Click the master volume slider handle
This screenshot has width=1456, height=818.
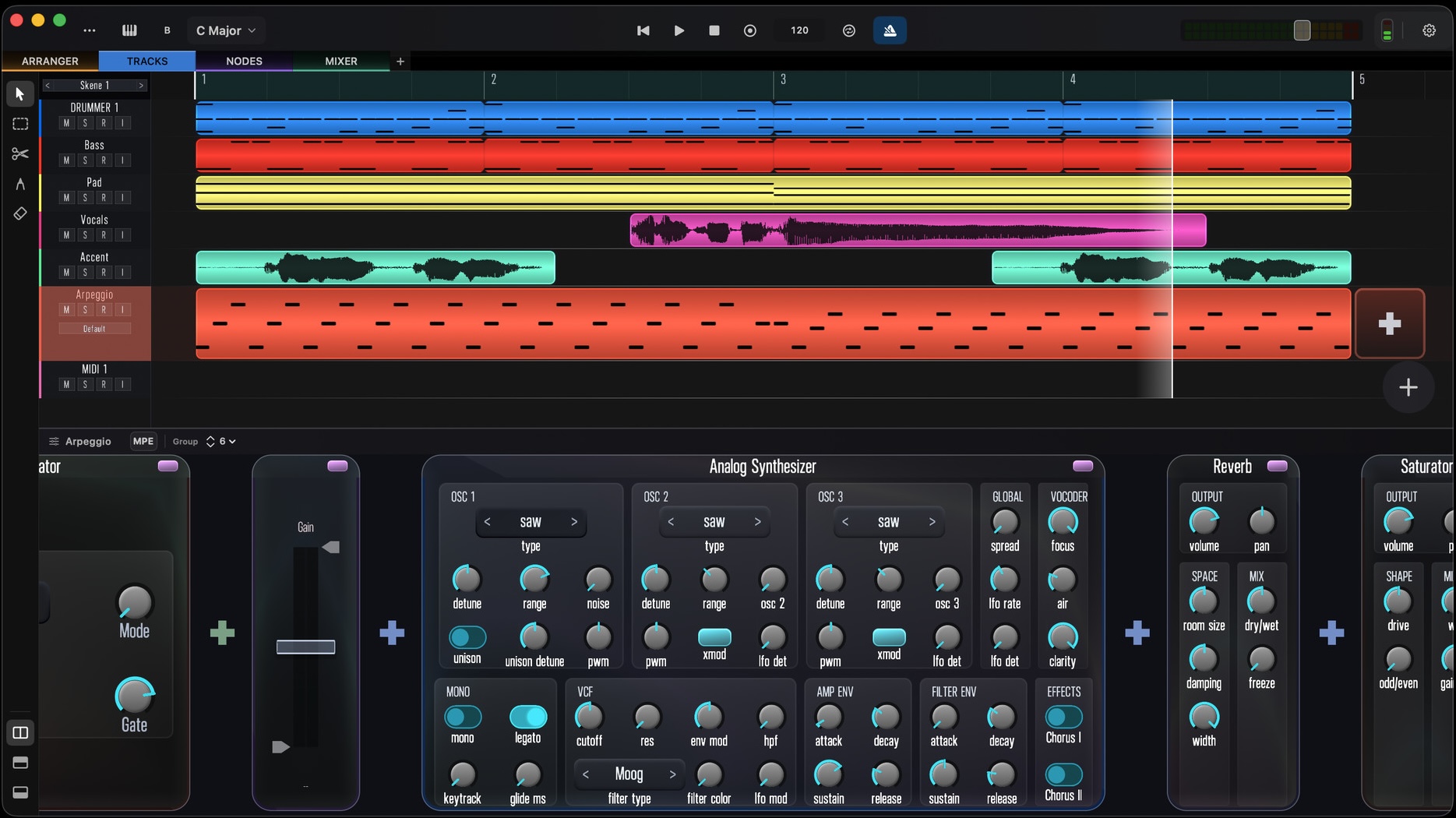pyautogui.click(x=1302, y=30)
